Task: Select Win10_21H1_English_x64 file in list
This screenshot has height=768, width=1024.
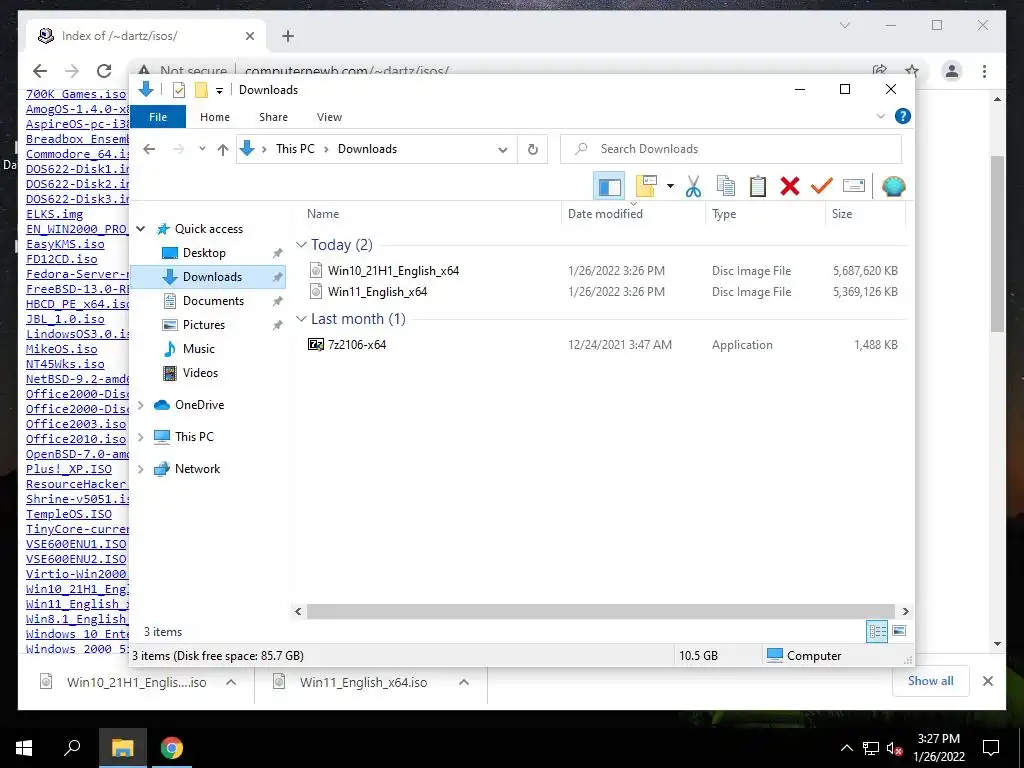Action: click(393, 270)
